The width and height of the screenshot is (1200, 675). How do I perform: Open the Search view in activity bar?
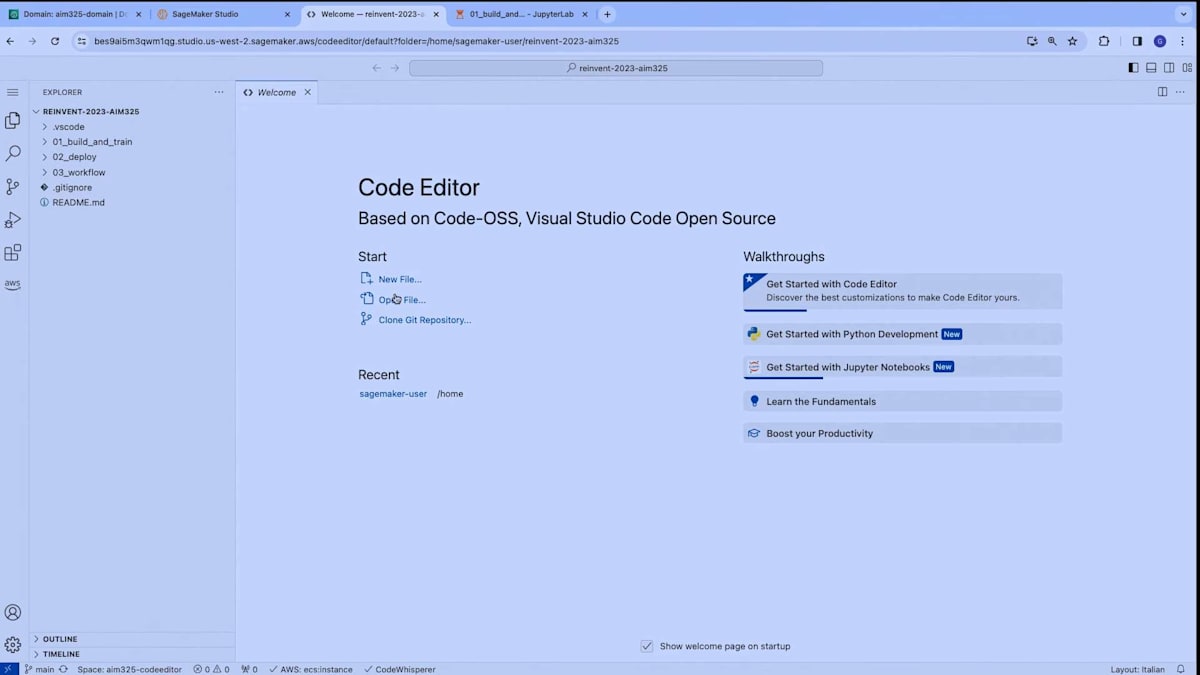[x=13, y=154]
